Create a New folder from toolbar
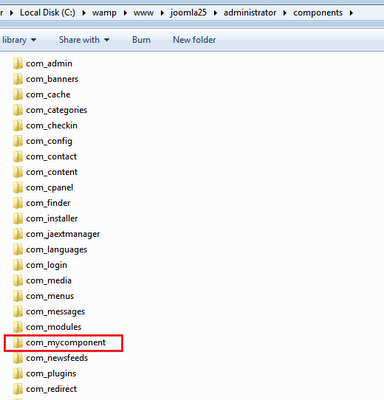Image resolution: width=384 pixels, height=400 pixels. pos(194,40)
